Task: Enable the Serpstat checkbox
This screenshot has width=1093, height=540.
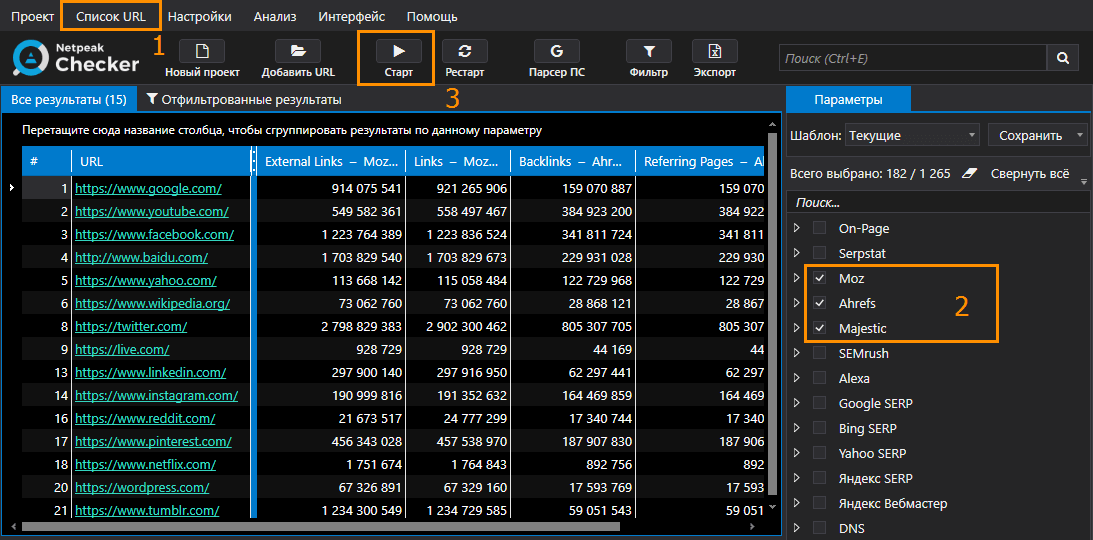Action: (x=820, y=253)
